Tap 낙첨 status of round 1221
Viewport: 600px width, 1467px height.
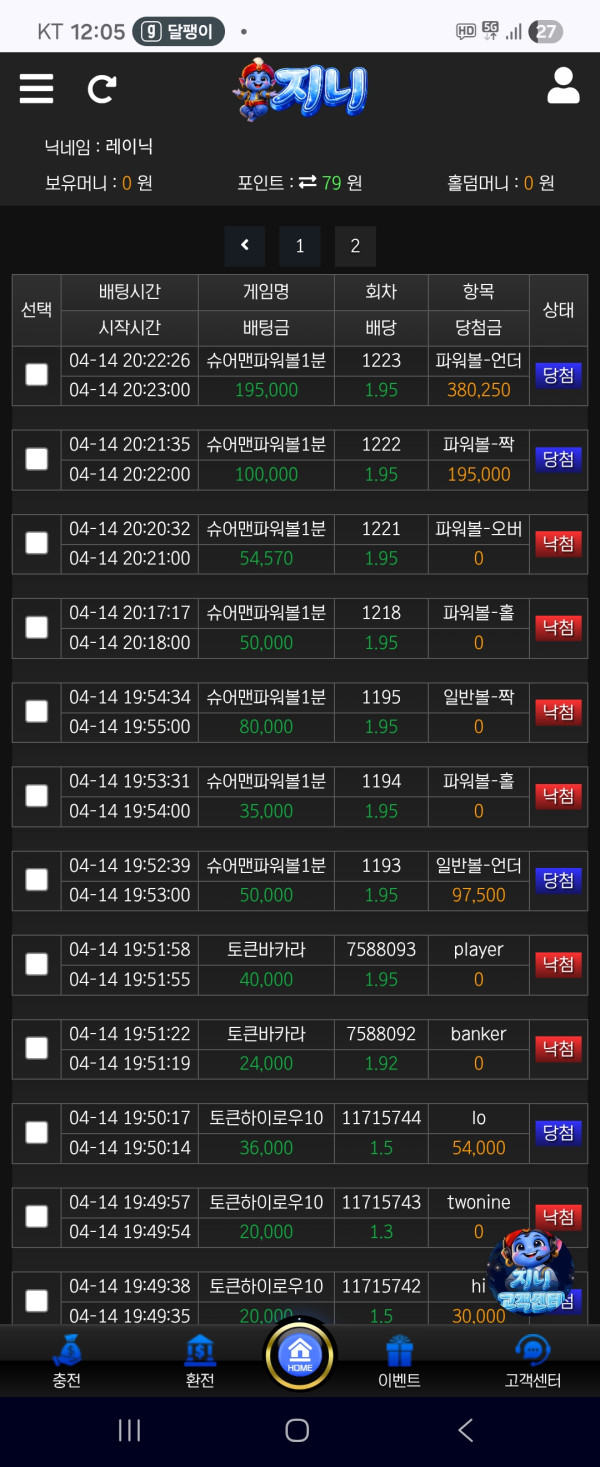559,543
